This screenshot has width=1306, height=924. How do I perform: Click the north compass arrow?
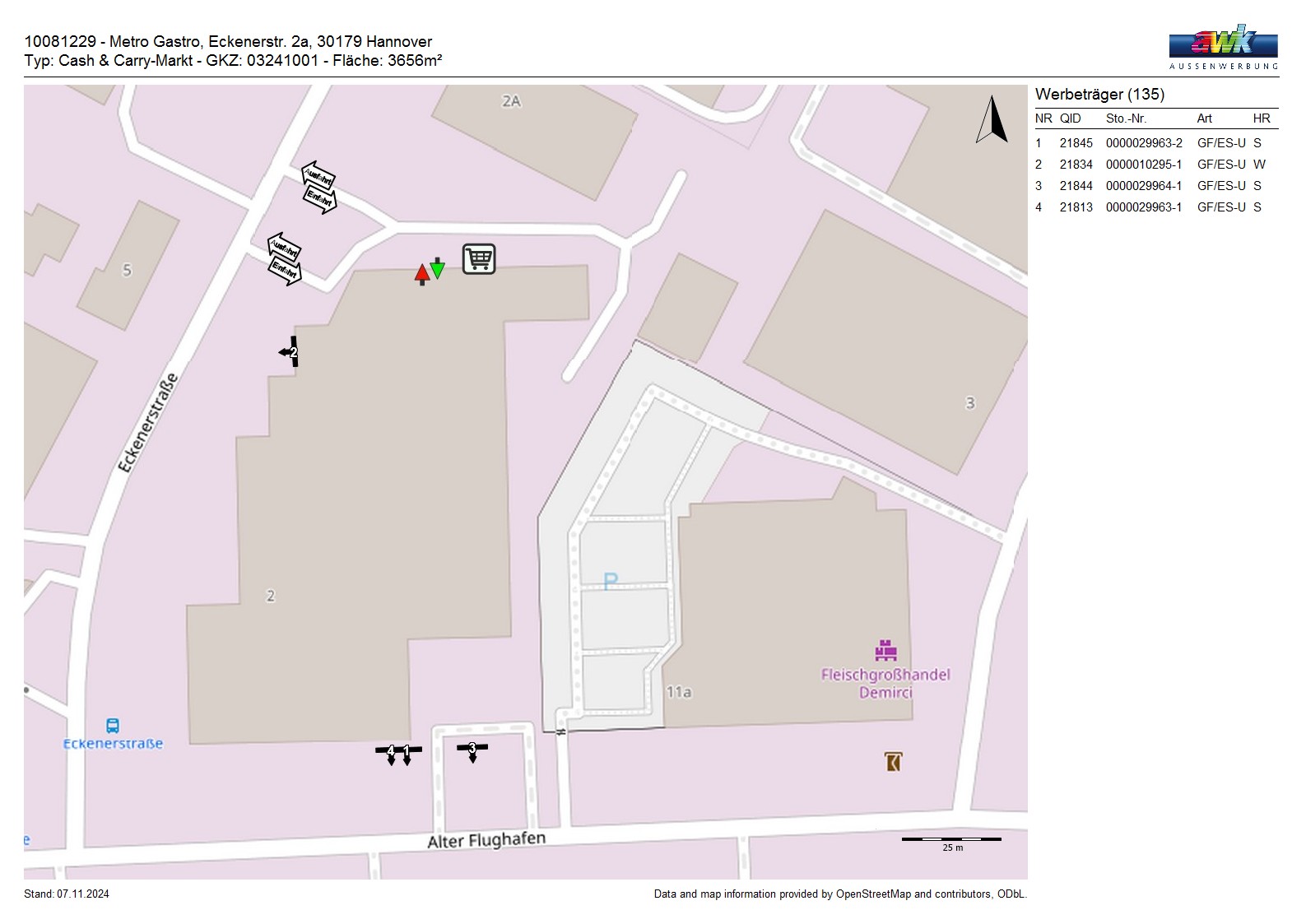pyautogui.click(x=992, y=120)
